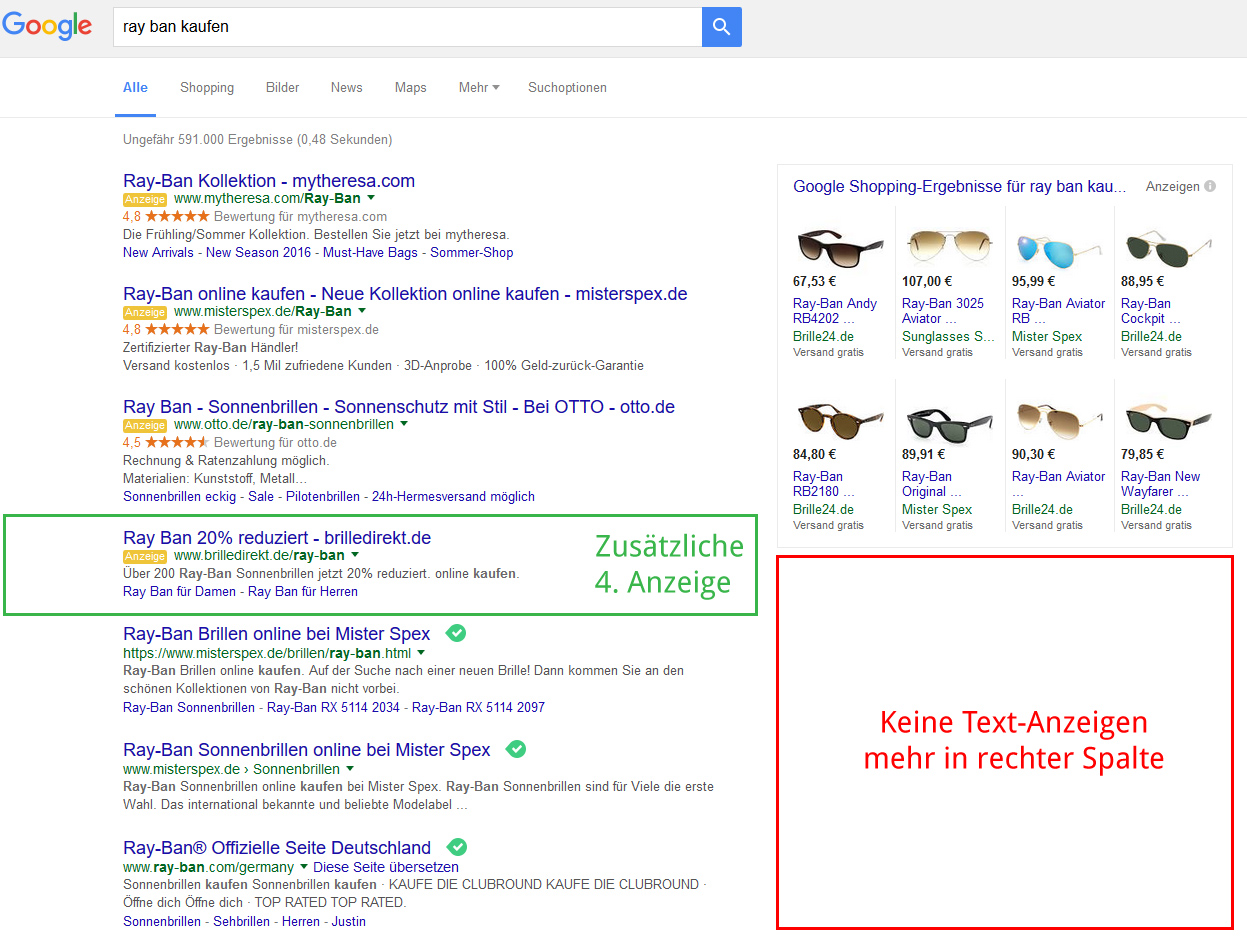Click the Anzeige badge of brilledirekt.de ad

[x=145, y=556]
